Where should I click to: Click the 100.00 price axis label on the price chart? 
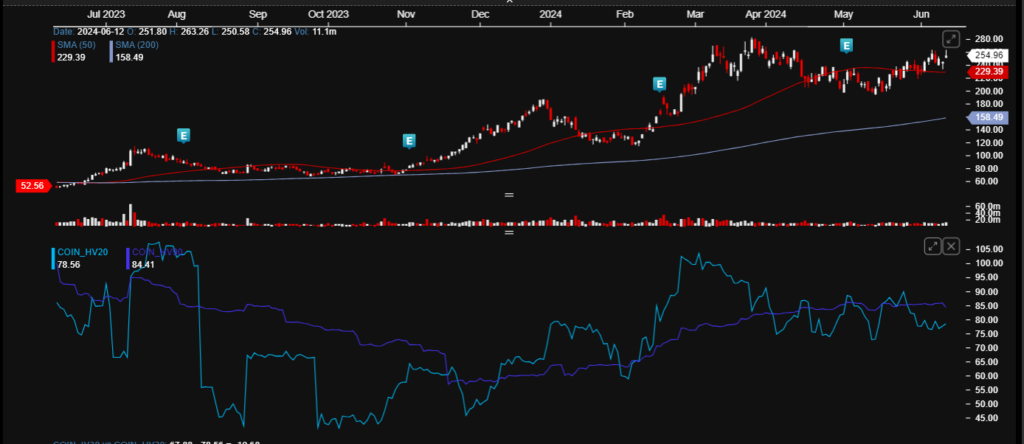pyautogui.click(x=989, y=155)
